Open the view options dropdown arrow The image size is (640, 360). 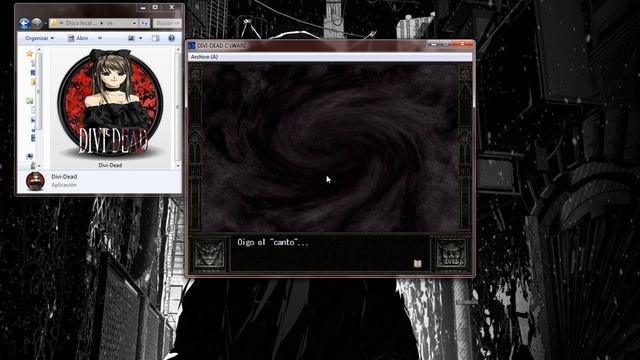140,38
